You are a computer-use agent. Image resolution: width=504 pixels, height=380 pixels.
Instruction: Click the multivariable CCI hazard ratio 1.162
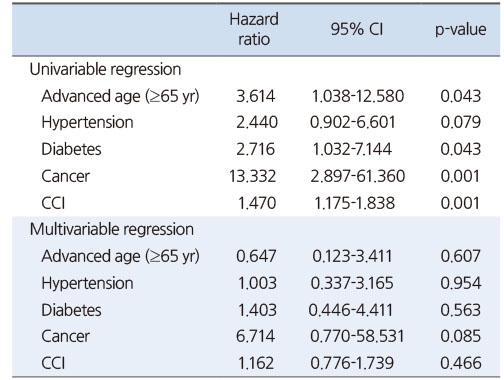256,363
